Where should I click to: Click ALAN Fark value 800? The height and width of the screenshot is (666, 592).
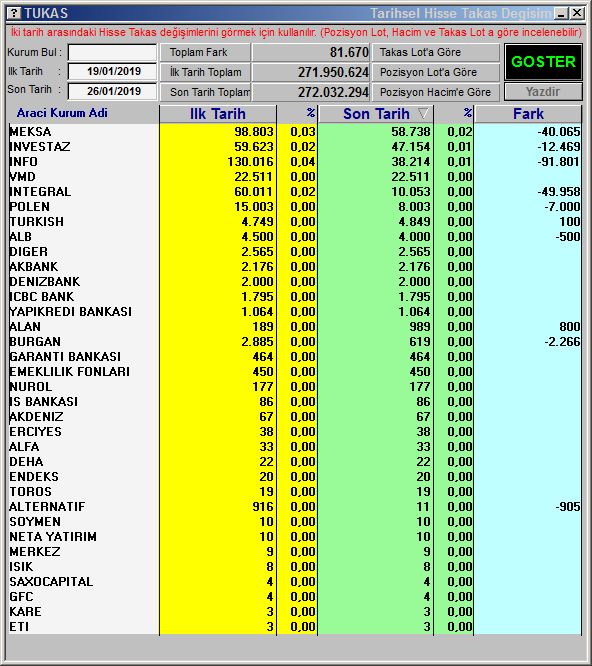click(569, 327)
